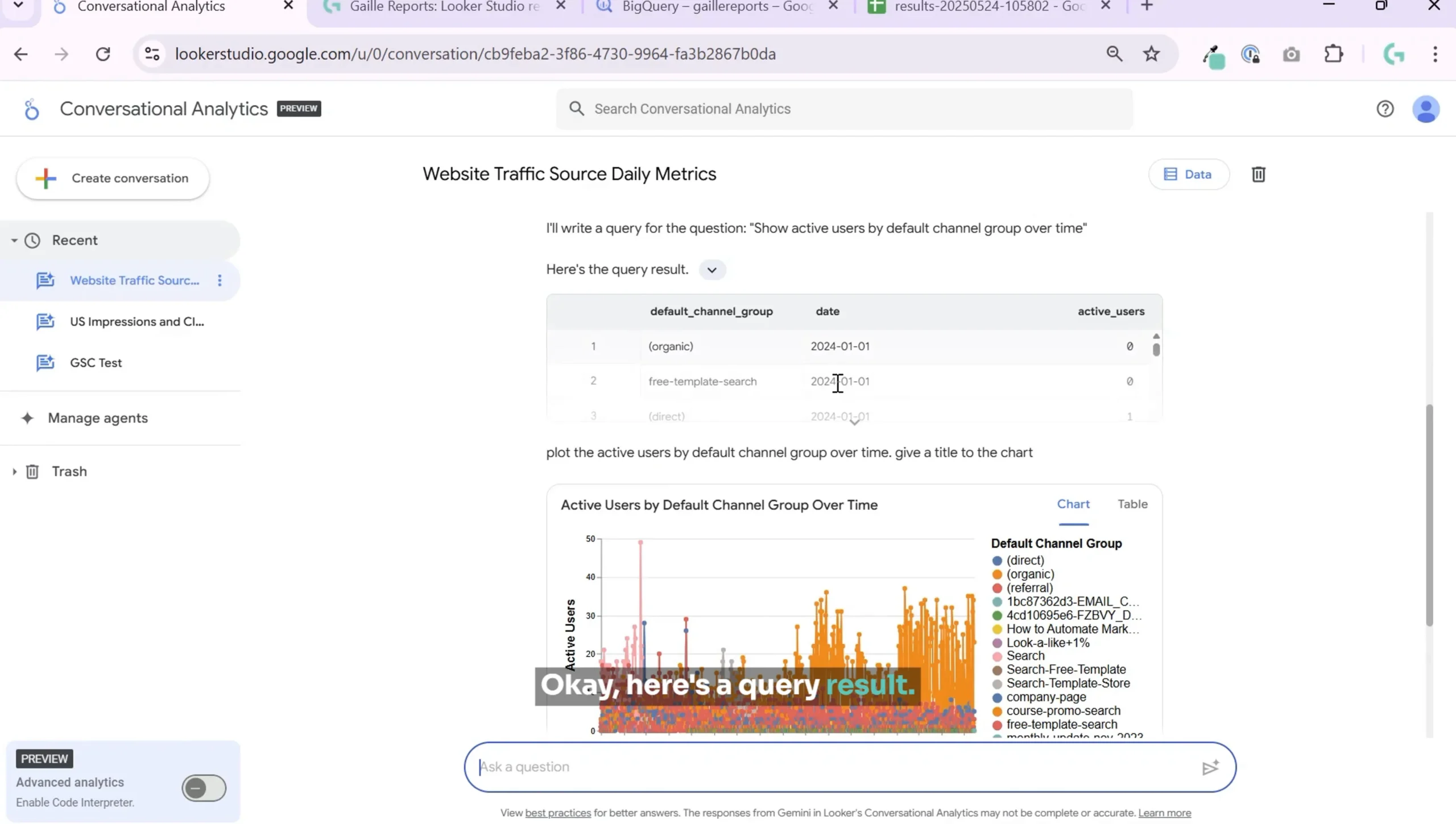Toggle Advanced analytics Code Interpreter switch
The width and height of the screenshot is (1456, 824).
(x=204, y=788)
